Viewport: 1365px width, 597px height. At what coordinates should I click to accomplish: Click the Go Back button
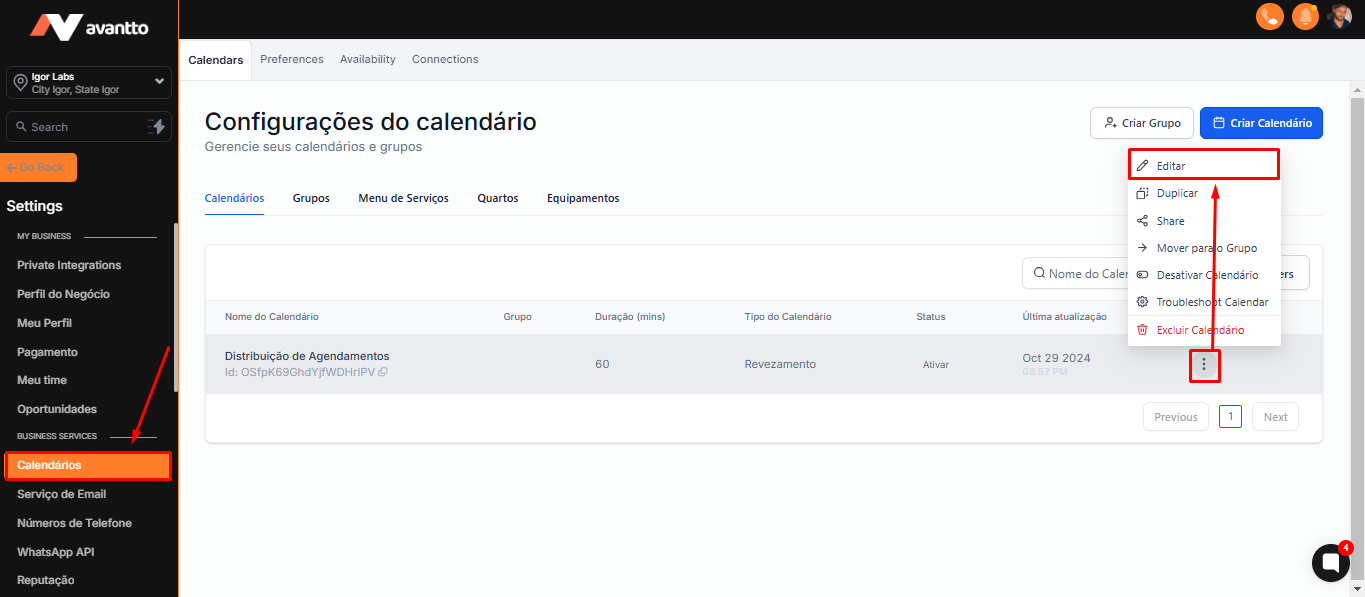(x=40, y=167)
